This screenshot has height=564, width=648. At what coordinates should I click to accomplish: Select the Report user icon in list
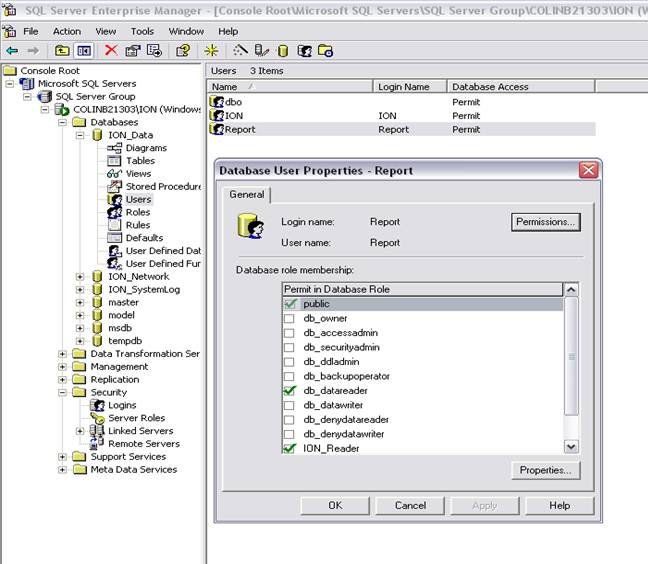tap(216, 129)
